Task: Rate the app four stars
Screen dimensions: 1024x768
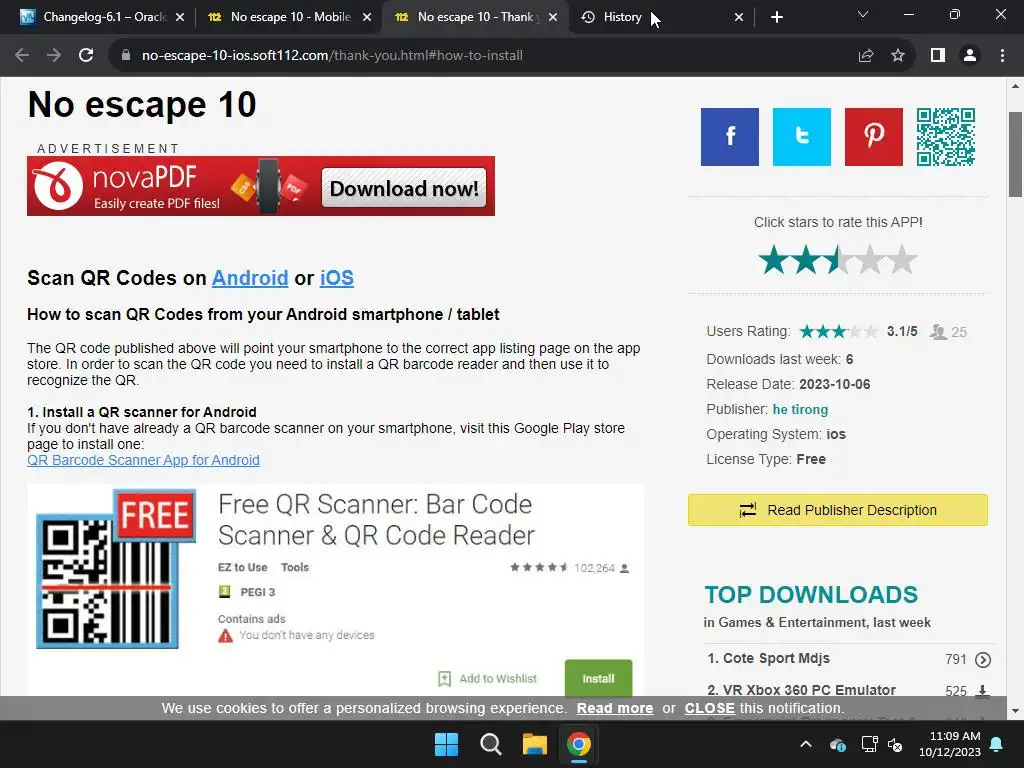Action: click(870, 260)
